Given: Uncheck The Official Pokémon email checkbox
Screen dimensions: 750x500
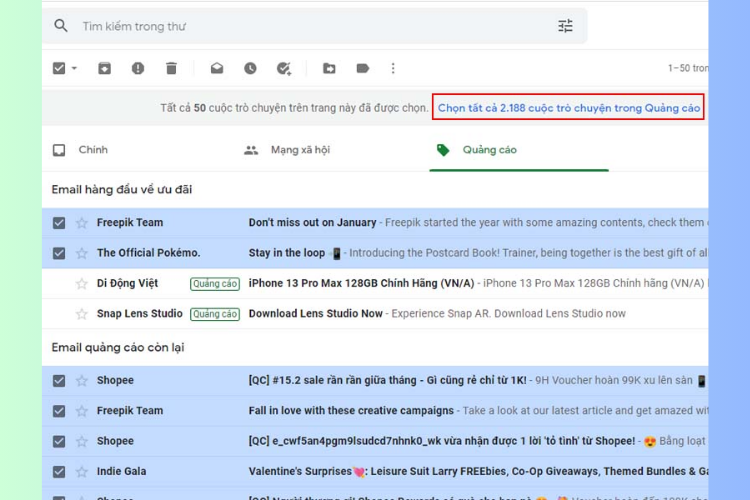Looking at the screenshot, I should click(59, 253).
